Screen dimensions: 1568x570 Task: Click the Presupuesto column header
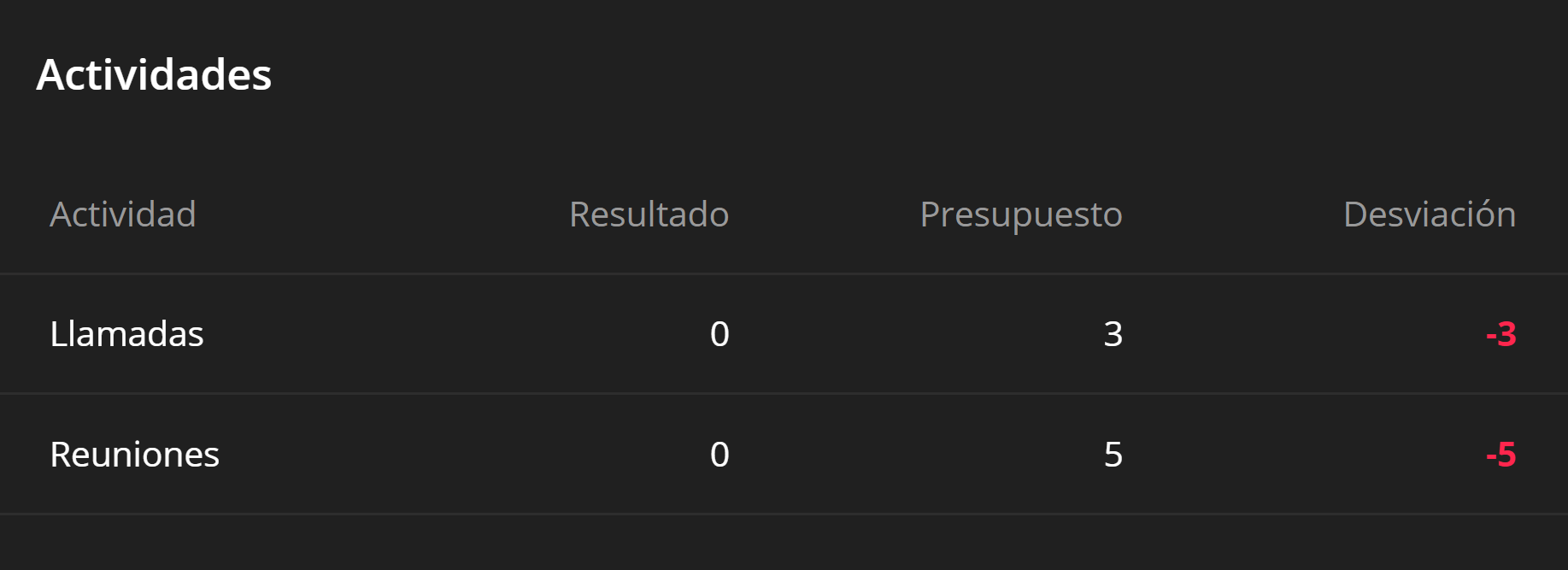[x=1020, y=214]
